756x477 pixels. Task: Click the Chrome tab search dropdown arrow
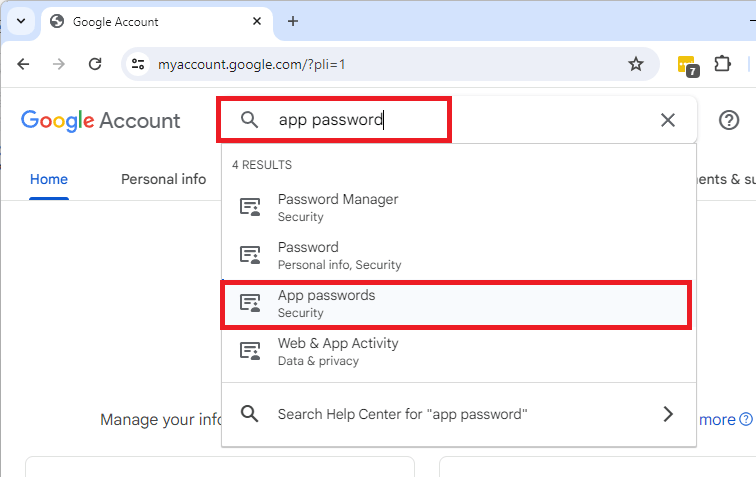[20, 21]
